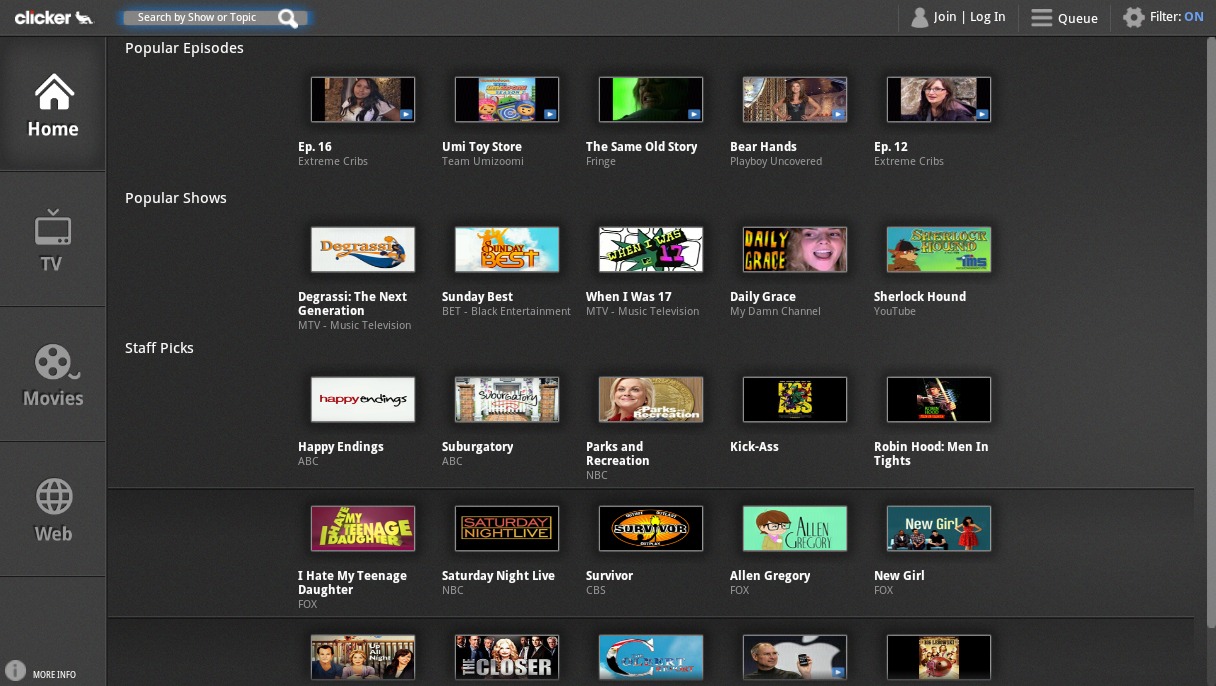This screenshot has width=1216, height=686.
Task: Open the Sherlock Hound thumbnail
Action: pos(939,250)
